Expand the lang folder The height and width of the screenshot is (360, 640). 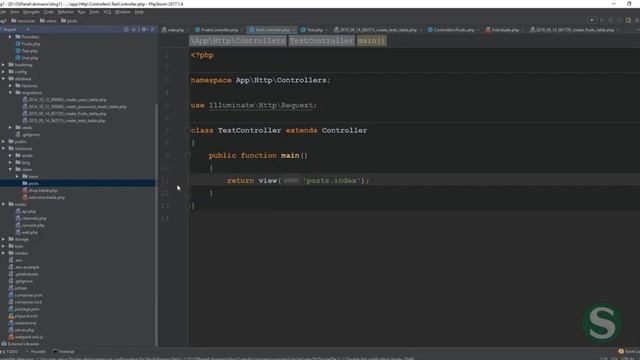[10, 162]
